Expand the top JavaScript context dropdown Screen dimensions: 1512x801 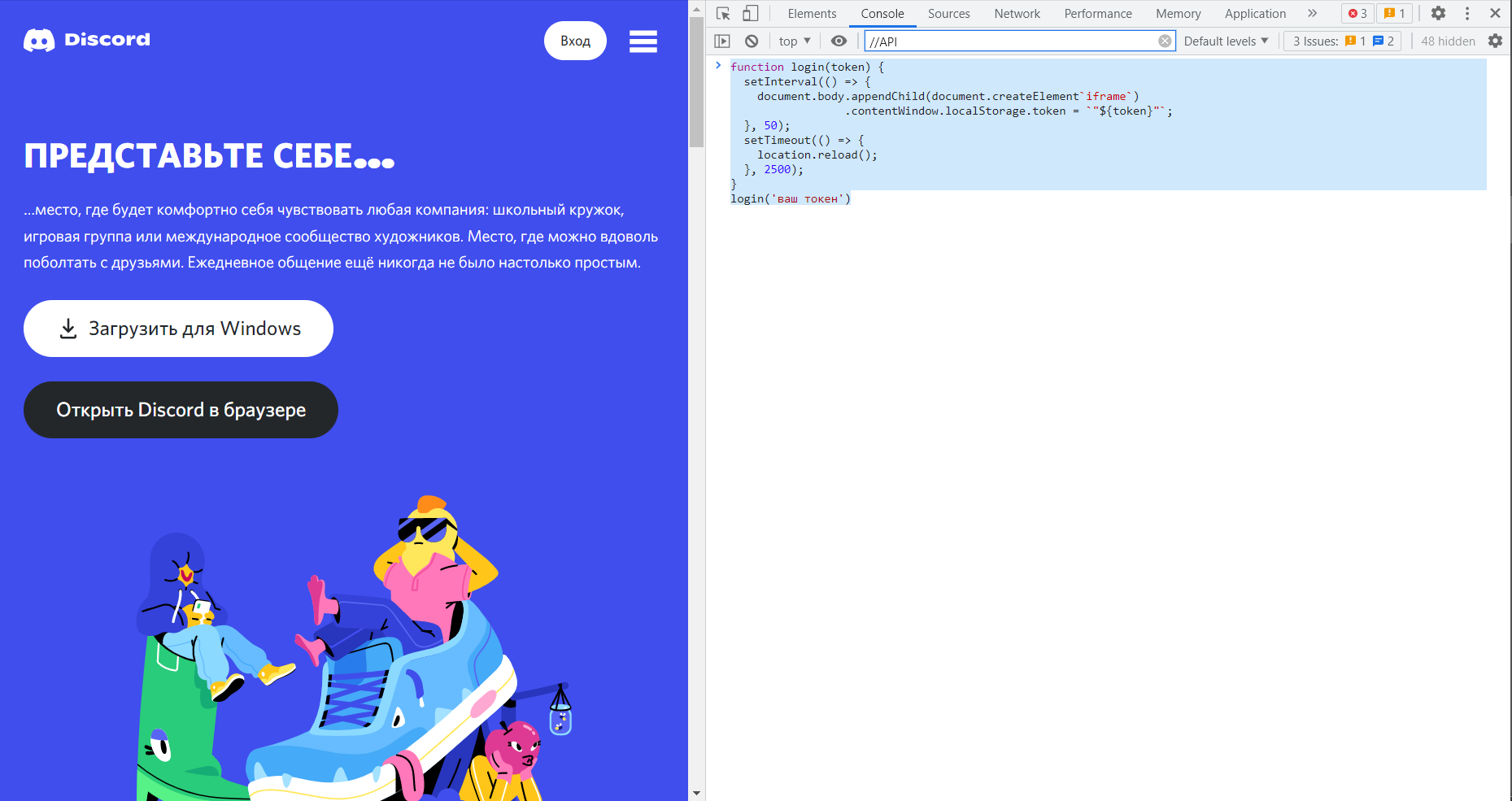click(795, 41)
